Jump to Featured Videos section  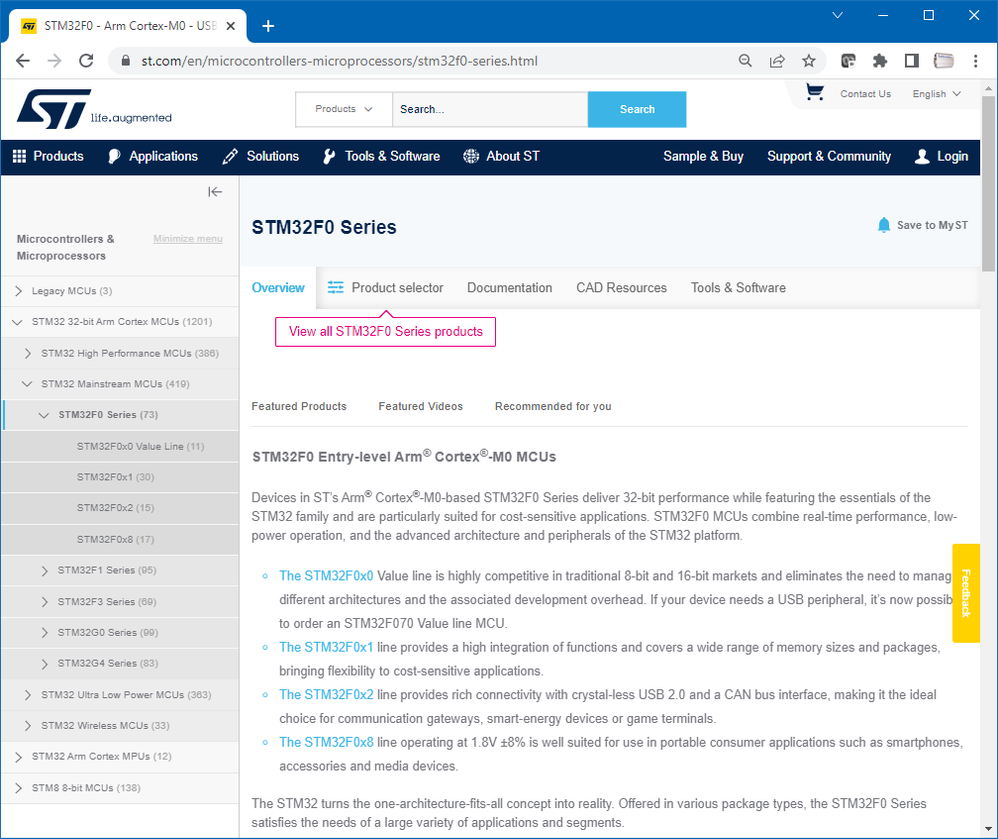(x=421, y=406)
